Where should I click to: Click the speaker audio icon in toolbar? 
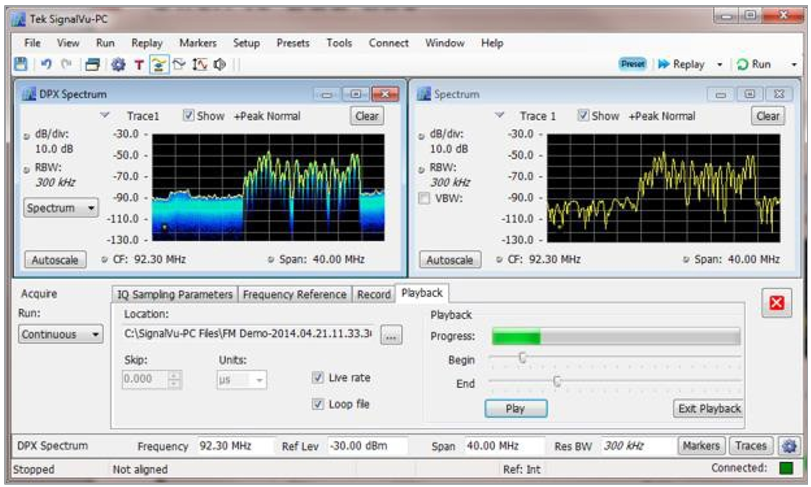[x=219, y=64]
